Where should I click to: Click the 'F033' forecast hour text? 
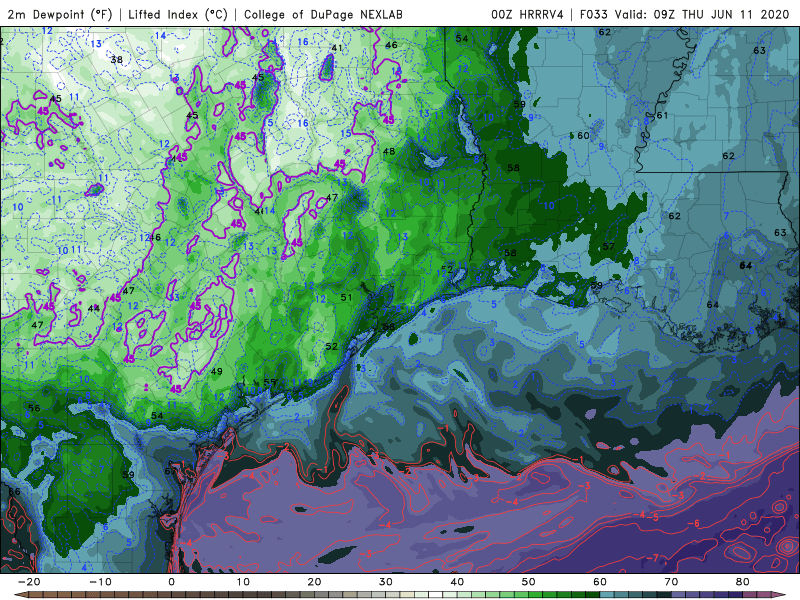(594, 15)
